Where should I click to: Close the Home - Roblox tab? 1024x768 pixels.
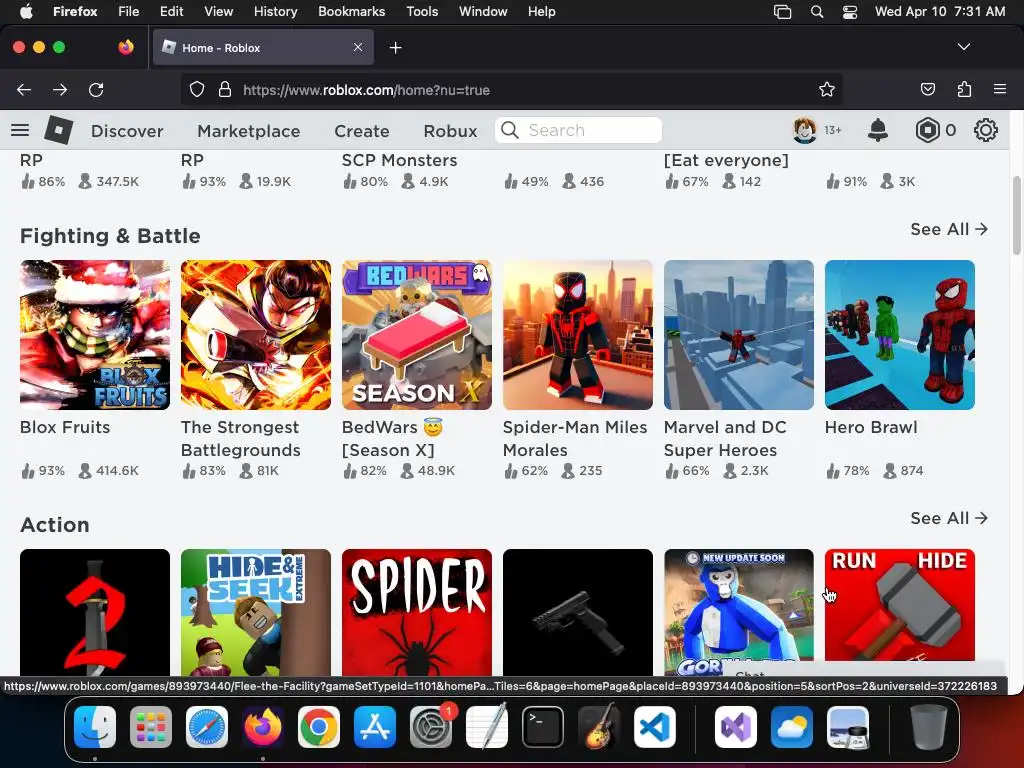[358, 47]
